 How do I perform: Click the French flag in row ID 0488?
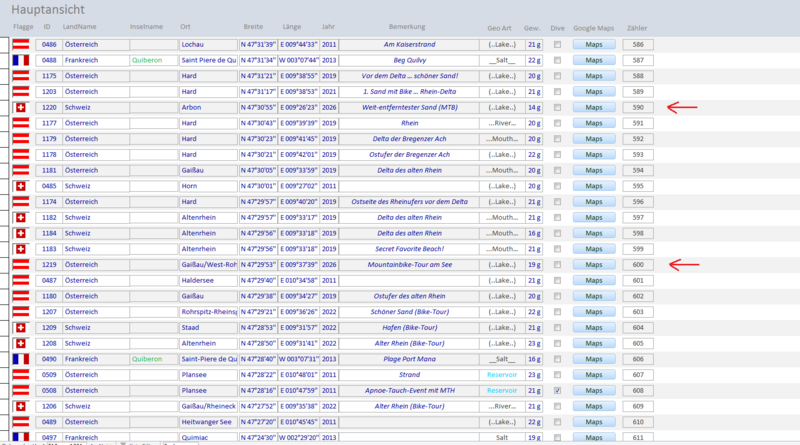(21, 60)
